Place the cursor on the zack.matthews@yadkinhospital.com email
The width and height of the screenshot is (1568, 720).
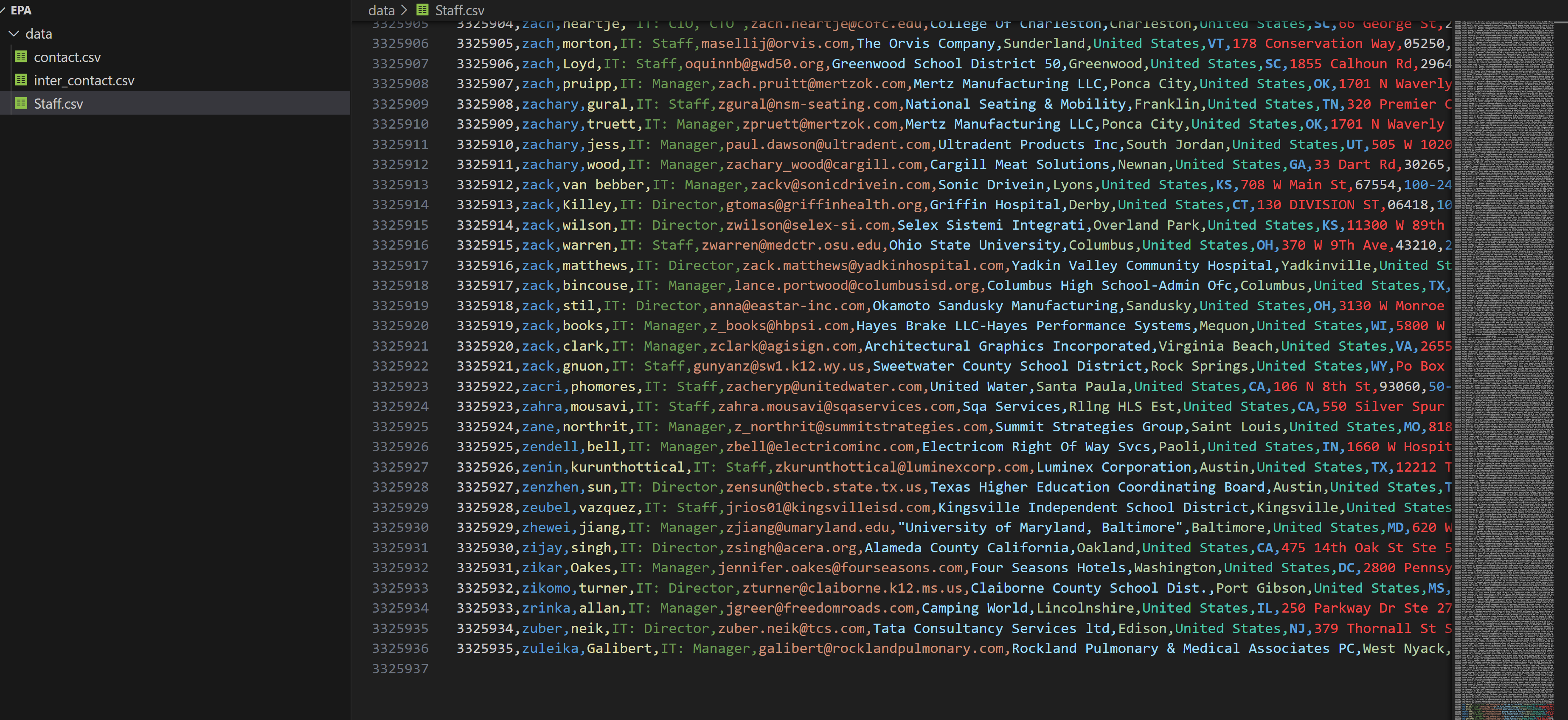pos(872,265)
